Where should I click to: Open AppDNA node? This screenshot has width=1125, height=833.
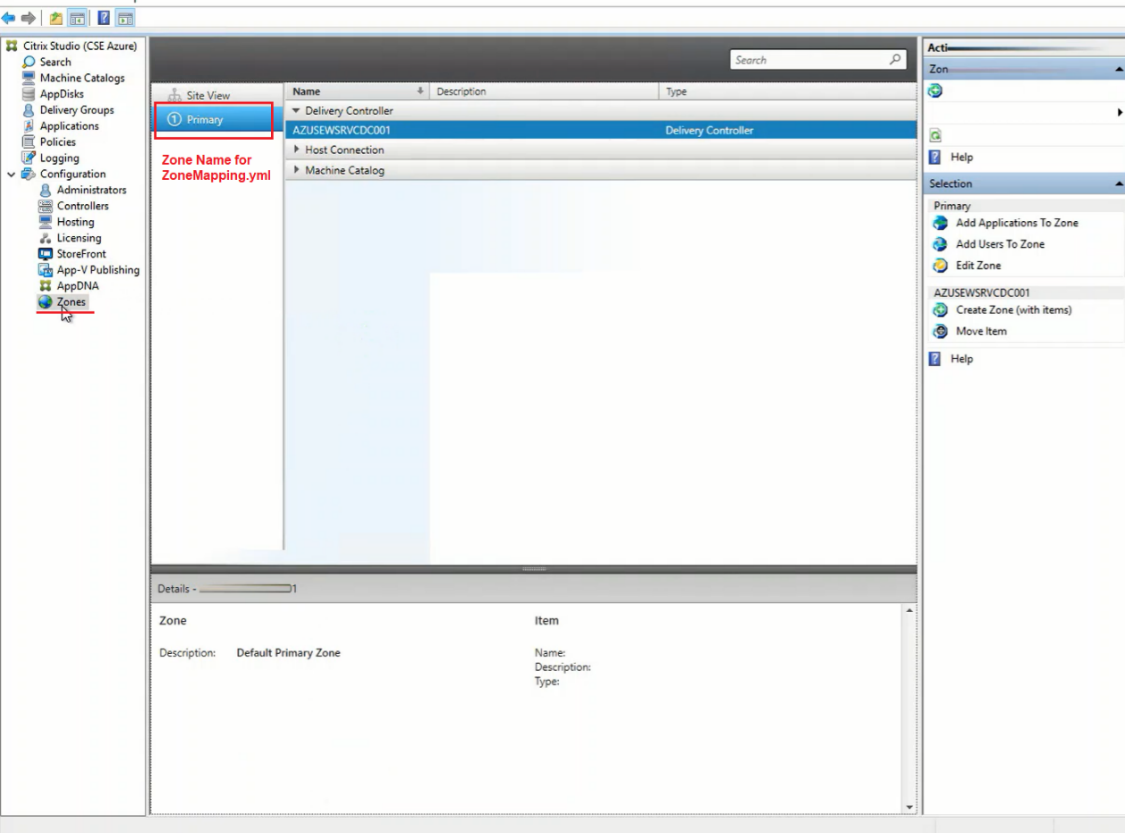(x=77, y=286)
